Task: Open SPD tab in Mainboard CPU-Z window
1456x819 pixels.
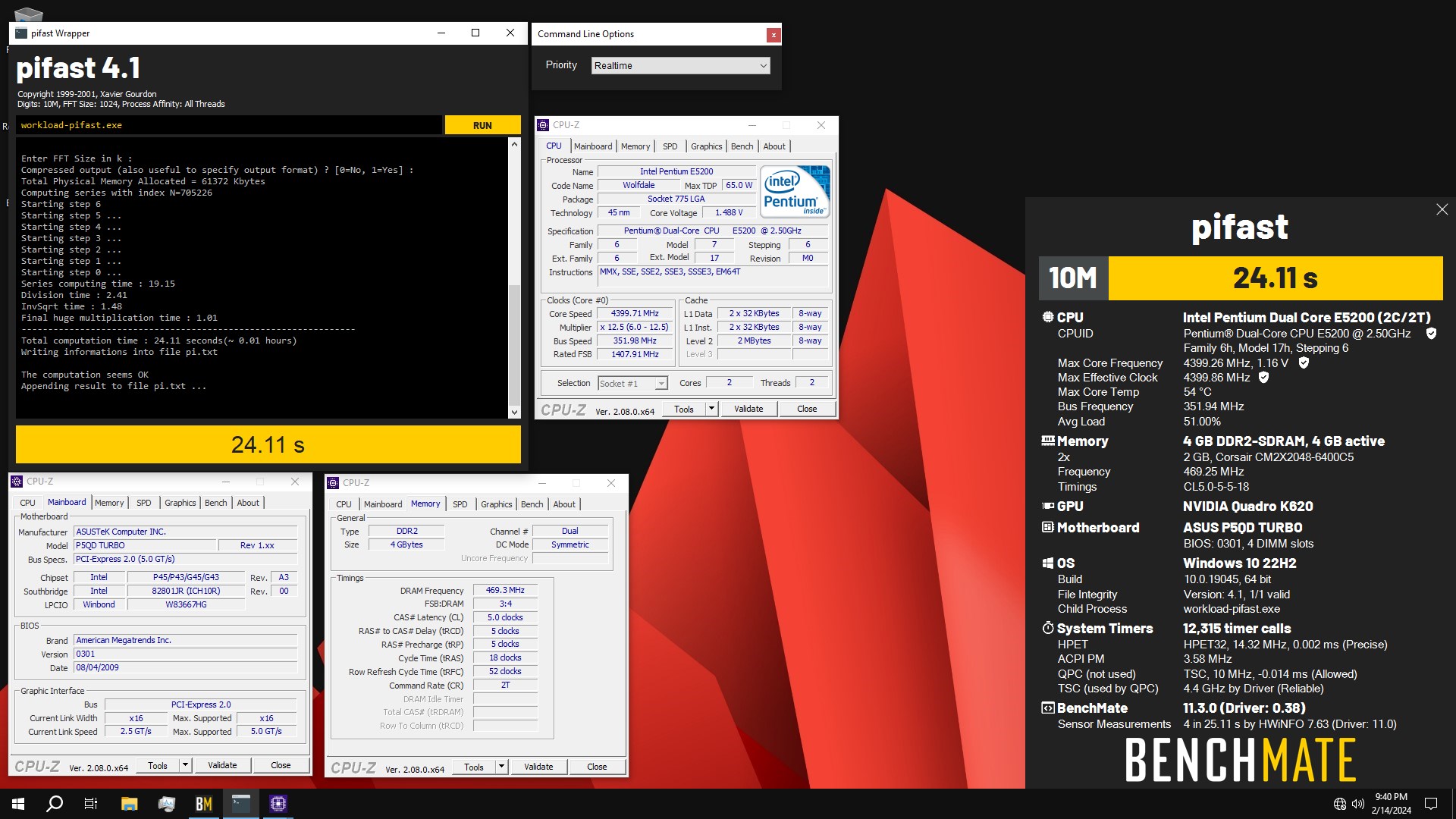Action: pos(144,503)
